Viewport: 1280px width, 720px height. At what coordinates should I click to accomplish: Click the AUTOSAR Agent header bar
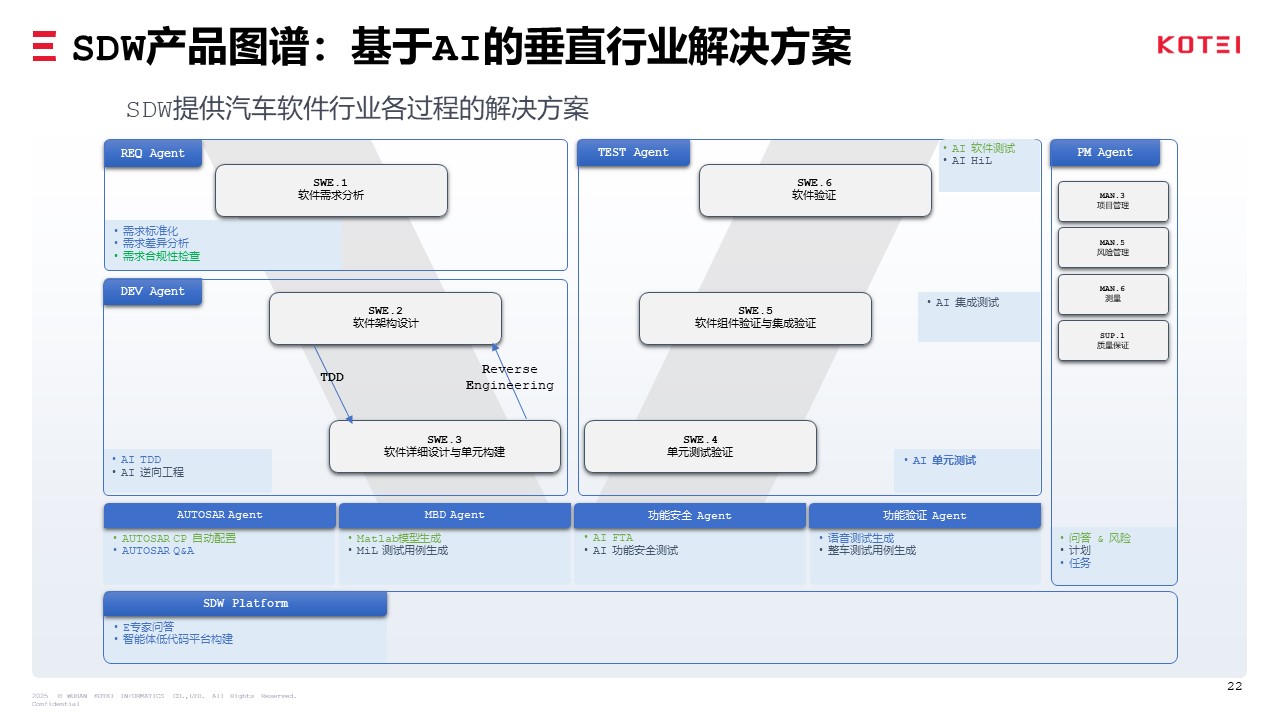pyautogui.click(x=220, y=515)
